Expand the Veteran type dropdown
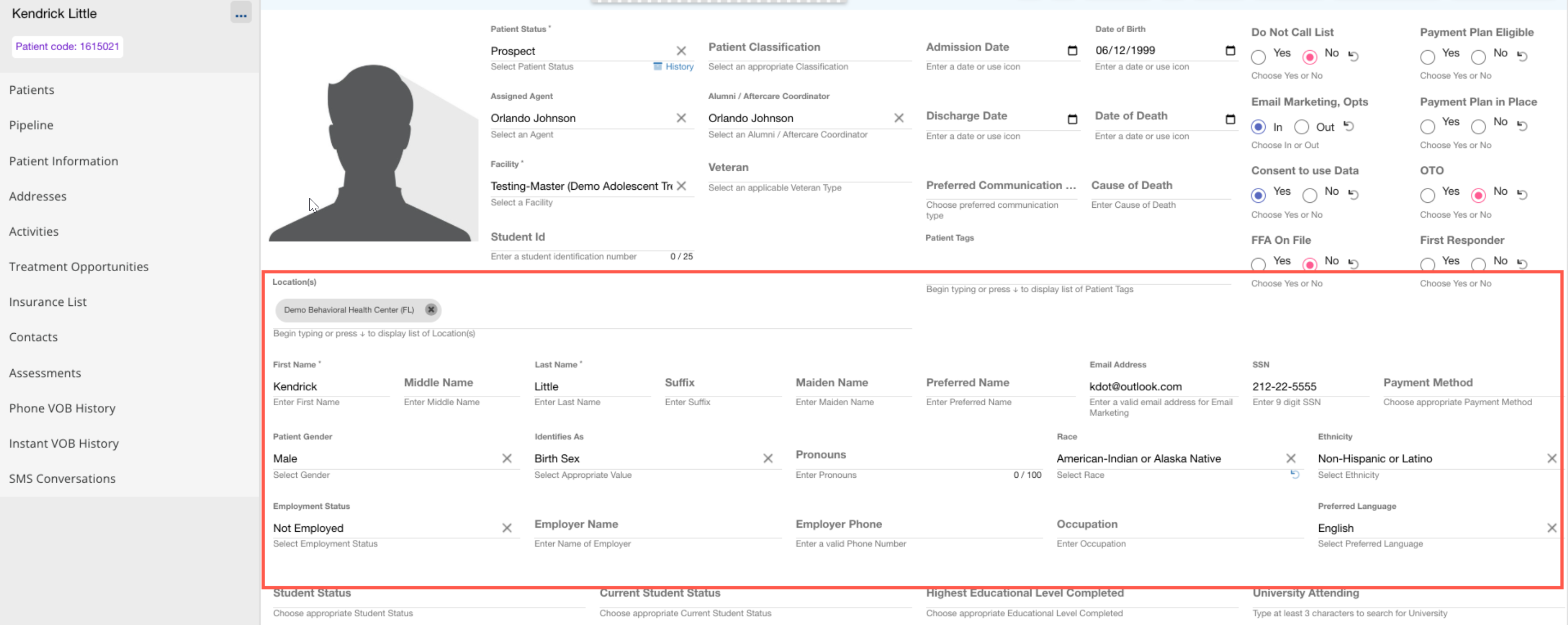The height and width of the screenshot is (625, 1568). (809, 168)
